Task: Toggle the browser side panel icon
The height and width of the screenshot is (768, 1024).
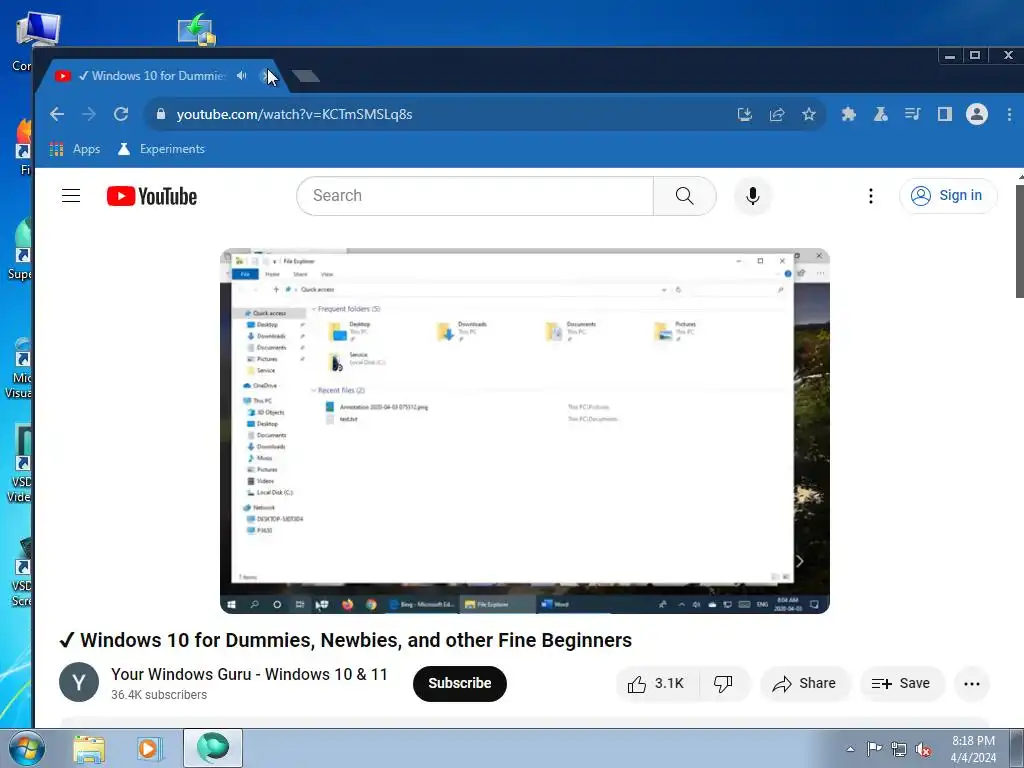Action: point(944,114)
